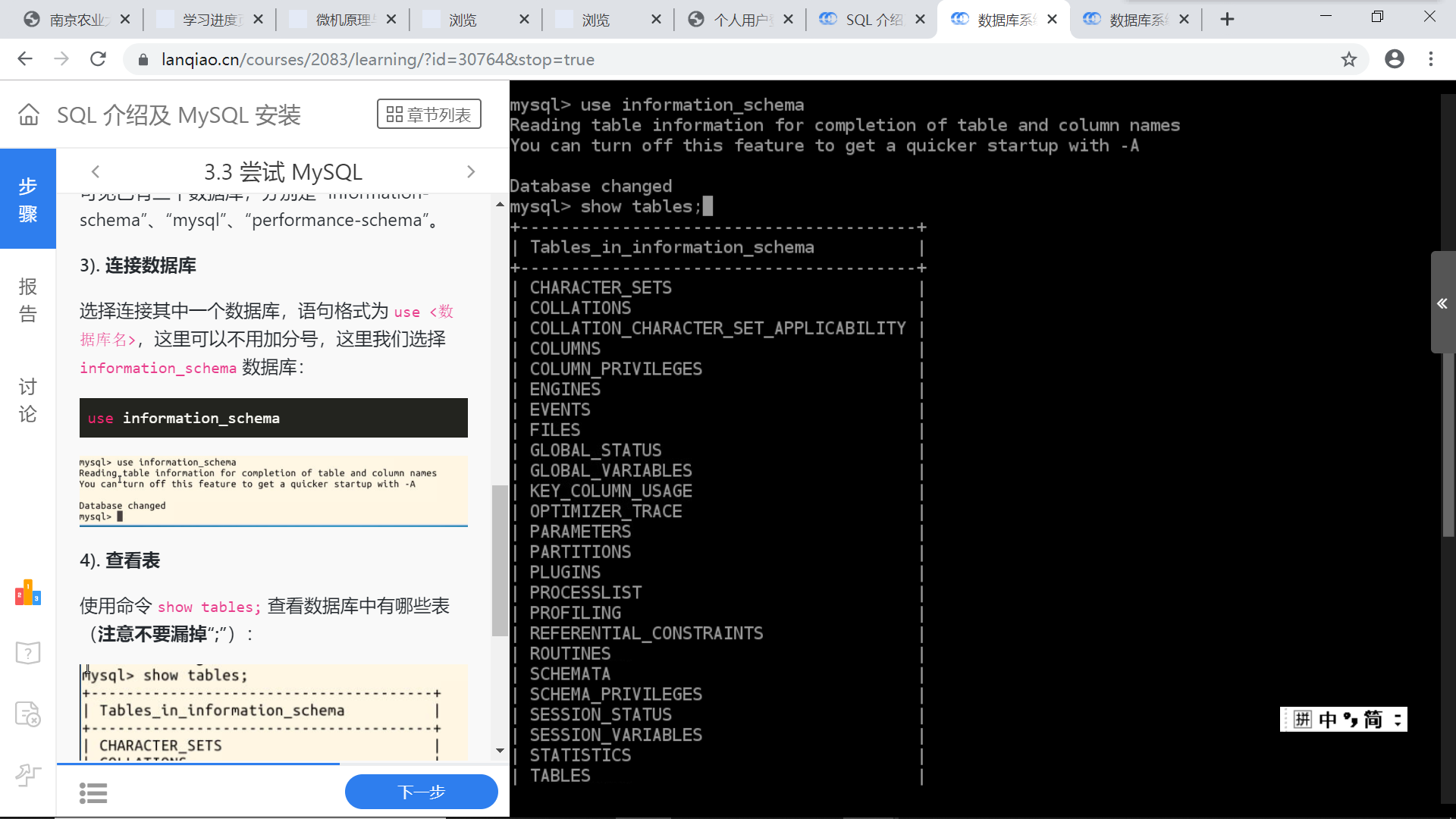Screen dimensions: 1456x819
Task: Click the bottom sidebar pin-like icon
Action: tap(28, 774)
